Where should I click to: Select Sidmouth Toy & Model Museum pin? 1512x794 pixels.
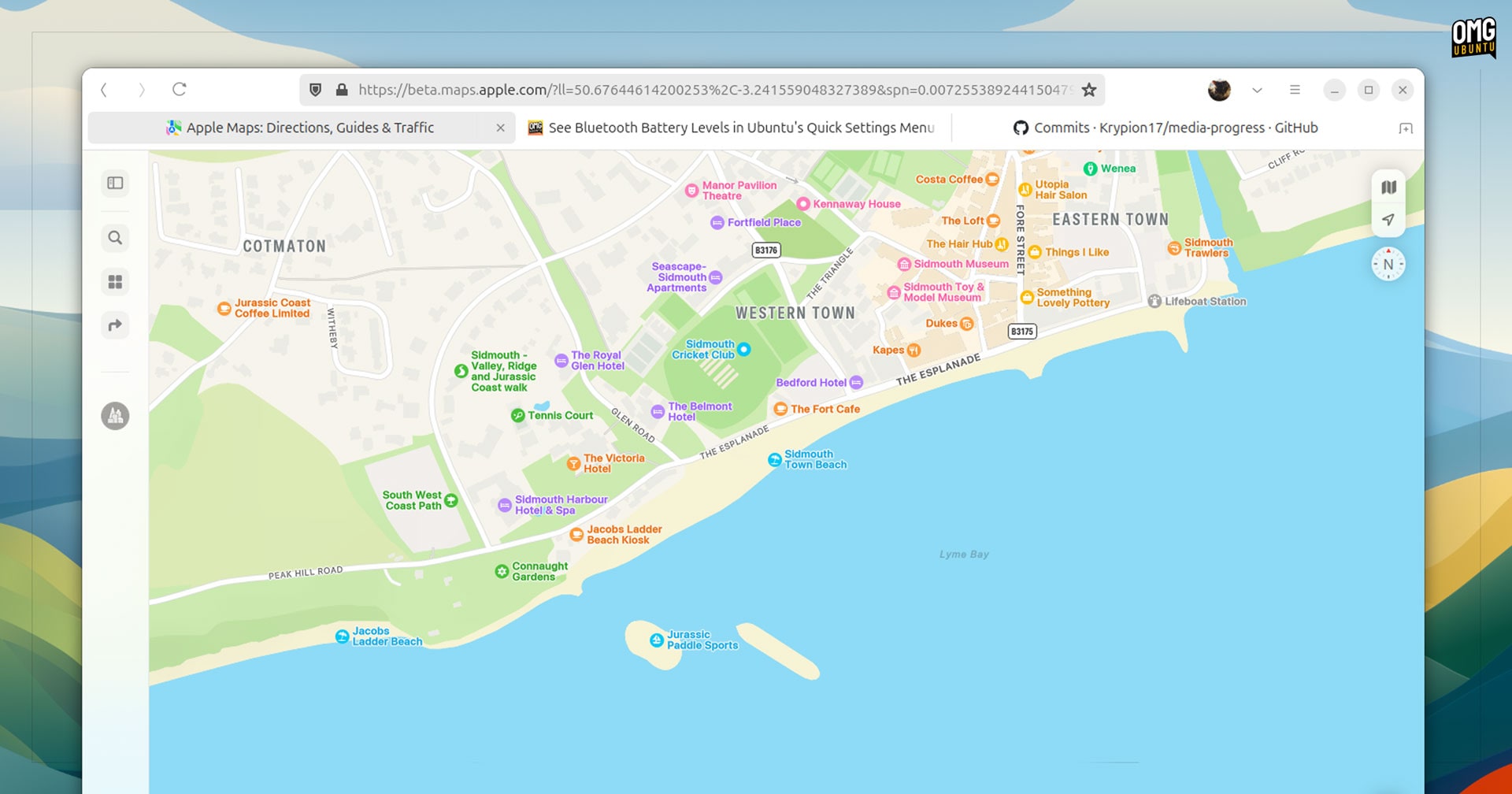tap(894, 292)
